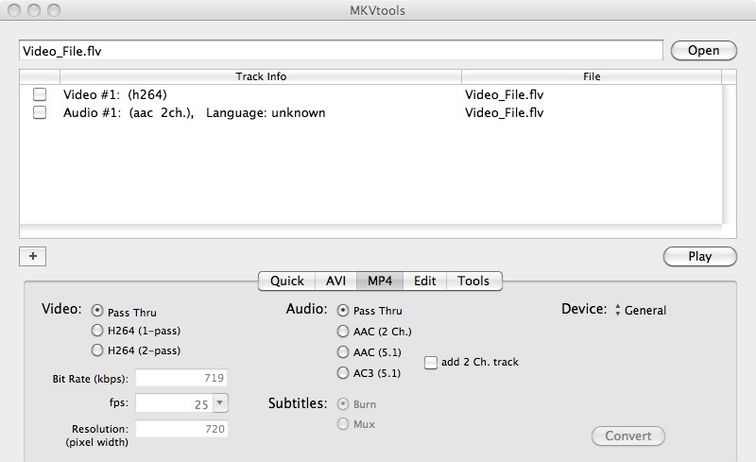
Task: Switch to the Quick tab
Action: click(x=287, y=281)
